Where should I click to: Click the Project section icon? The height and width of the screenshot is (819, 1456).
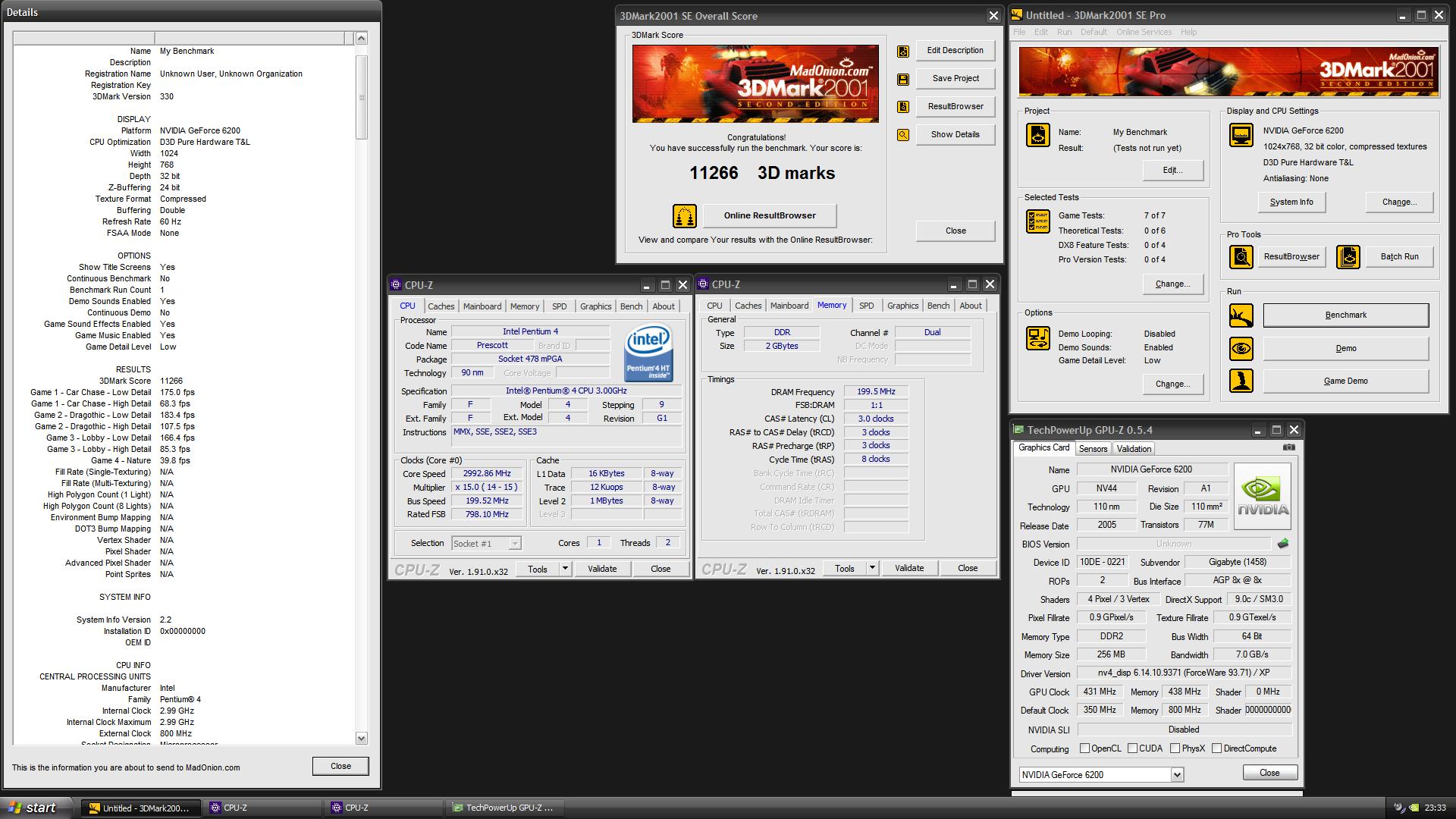pos(1037,135)
